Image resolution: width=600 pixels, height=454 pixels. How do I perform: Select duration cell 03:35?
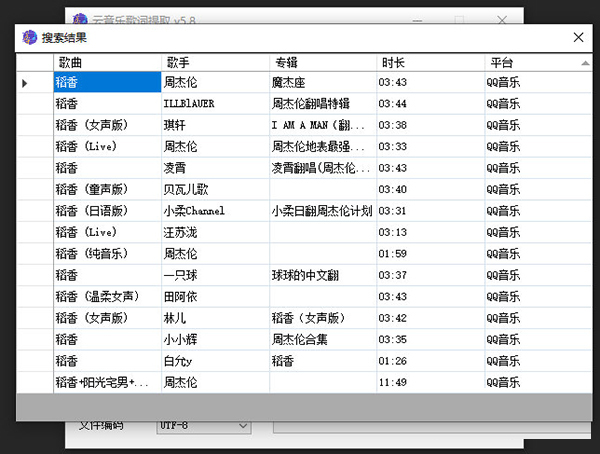coord(430,339)
